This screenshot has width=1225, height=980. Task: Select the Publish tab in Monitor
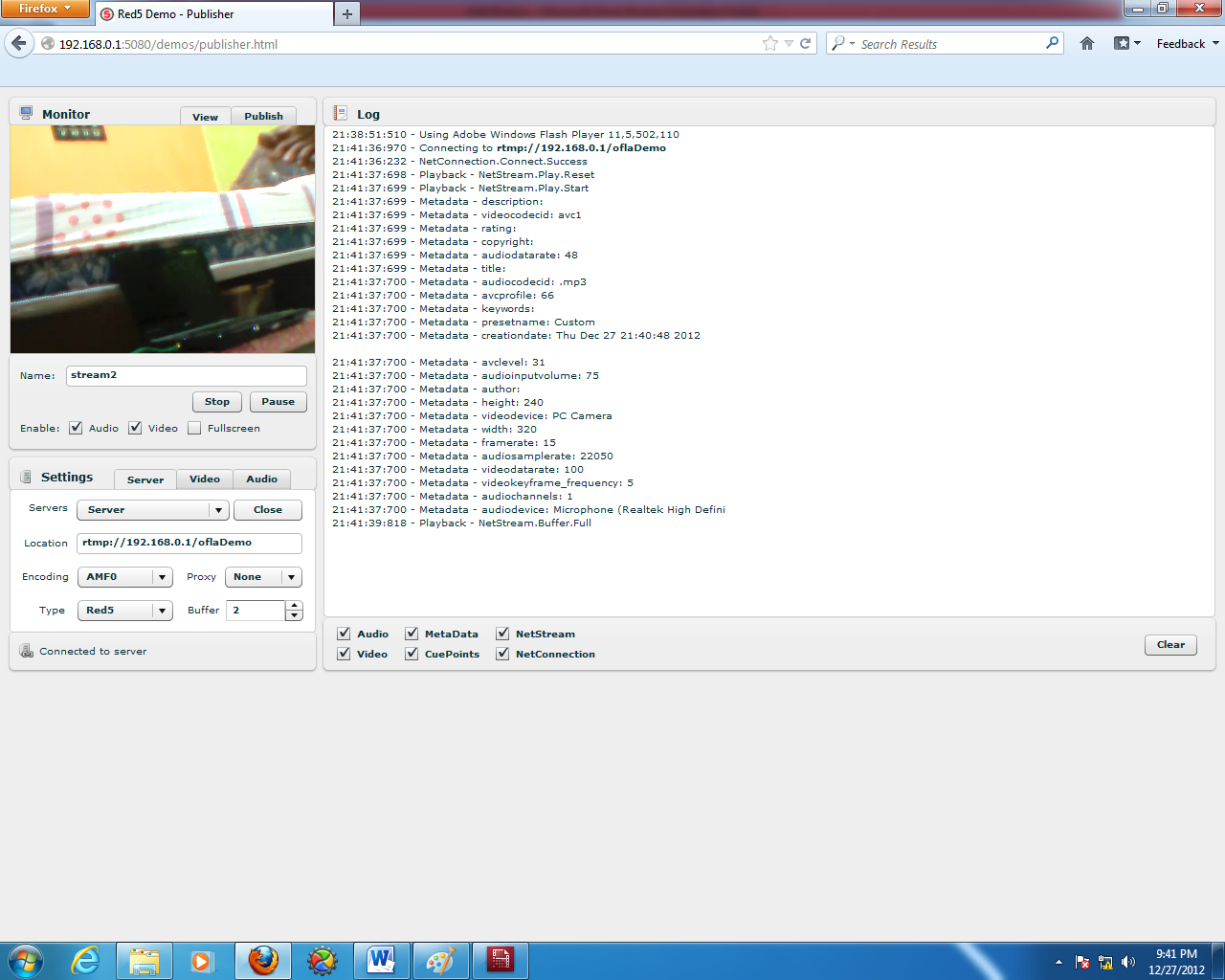coord(263,116)
